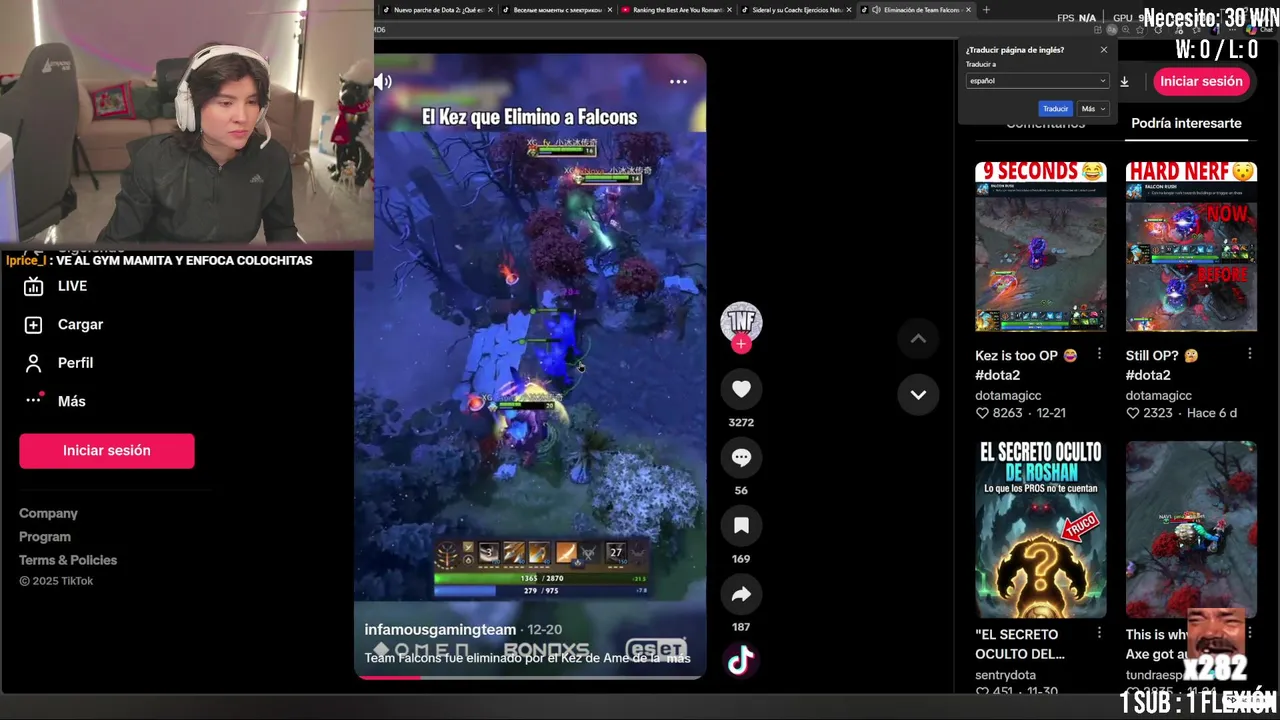Open Company footer link
The image size is (1280, 720).
click(x=48, y=513)
